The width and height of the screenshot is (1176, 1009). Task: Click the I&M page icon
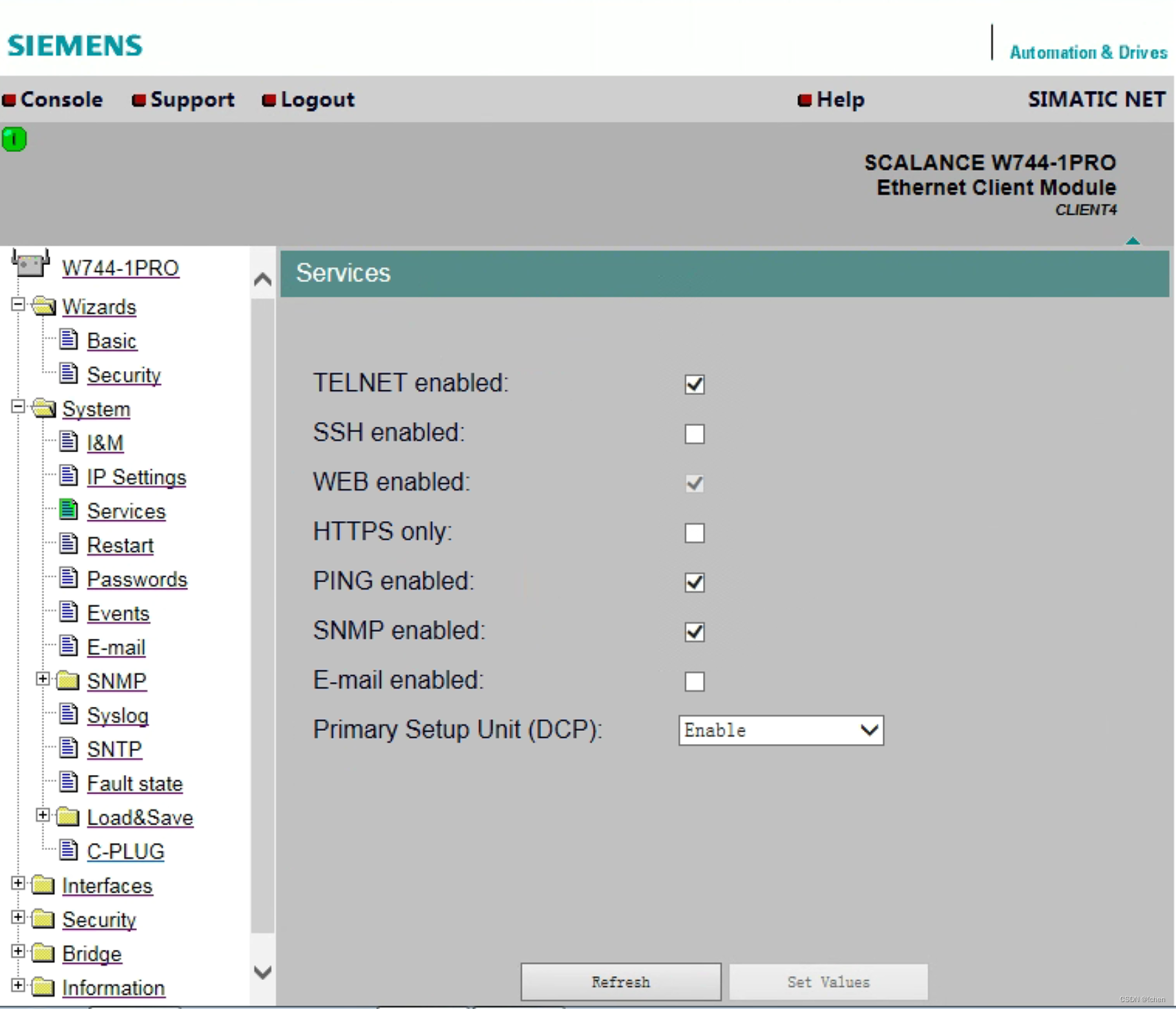(x=68, y=441)
